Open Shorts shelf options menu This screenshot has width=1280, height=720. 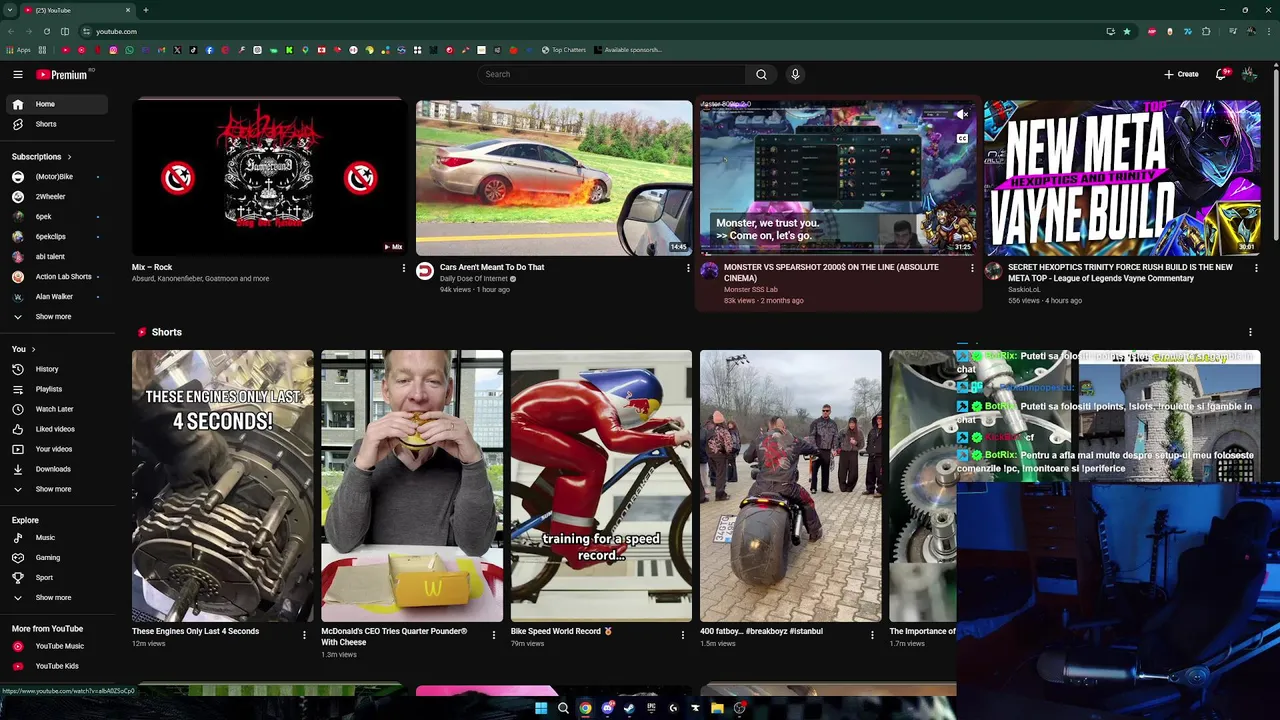[1250, 332]
